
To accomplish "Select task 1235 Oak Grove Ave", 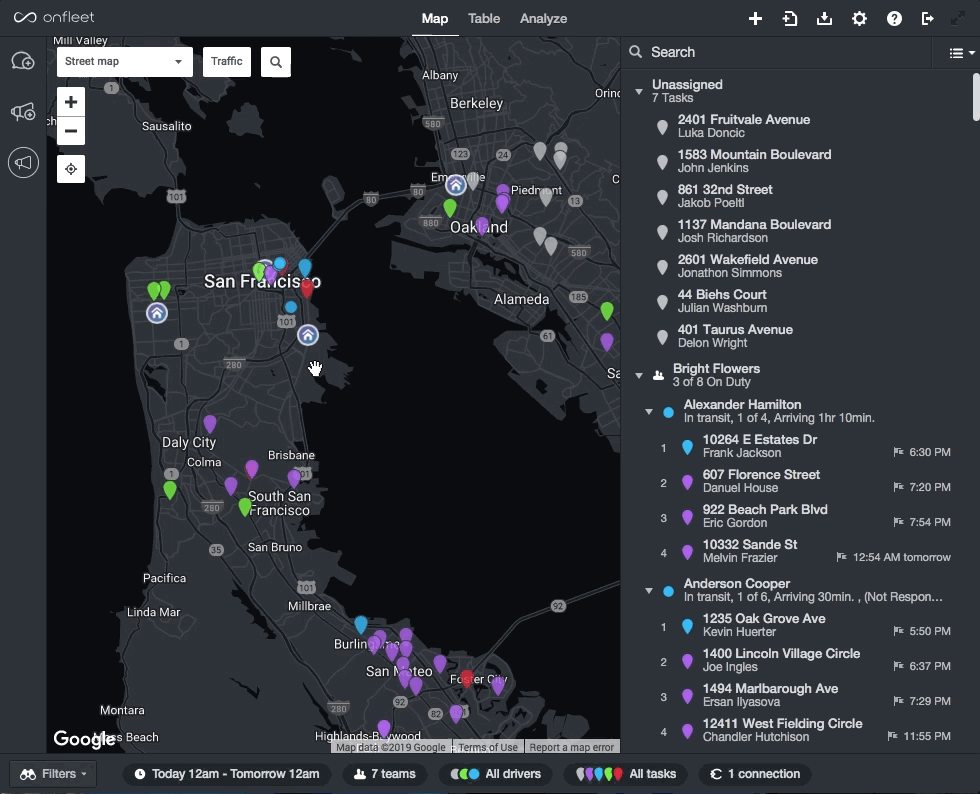I will coord(806,625).
